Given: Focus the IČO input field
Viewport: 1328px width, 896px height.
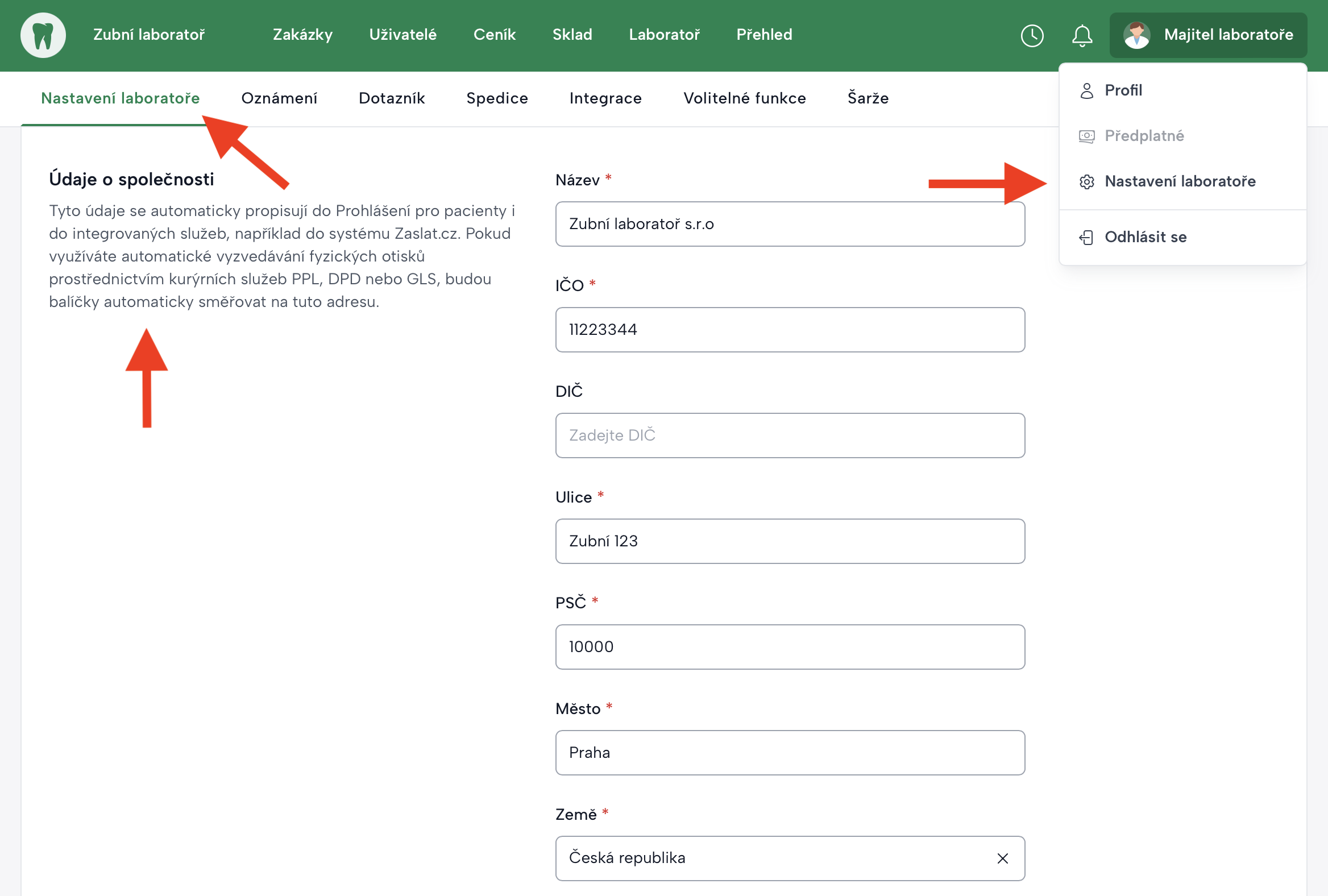Looking at the screenshot, I should click(789, 330).
